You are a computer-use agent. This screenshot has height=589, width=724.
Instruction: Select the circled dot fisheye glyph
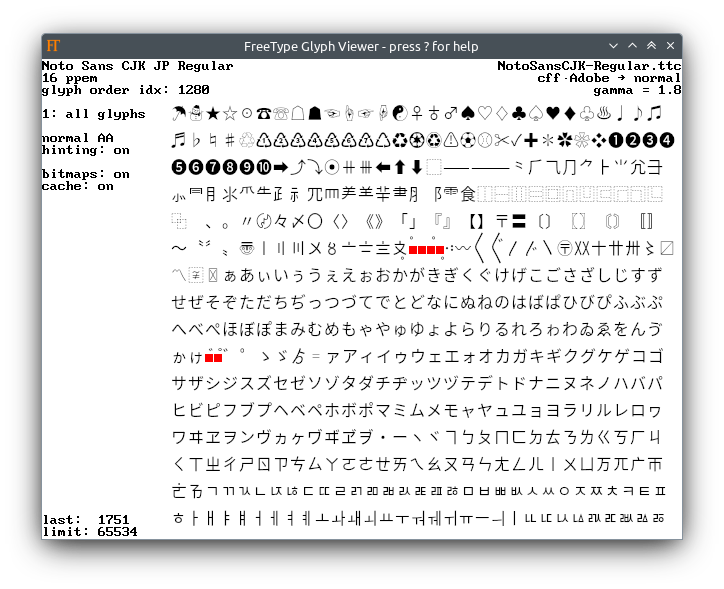pyautogui.click(x=332, y=167)
